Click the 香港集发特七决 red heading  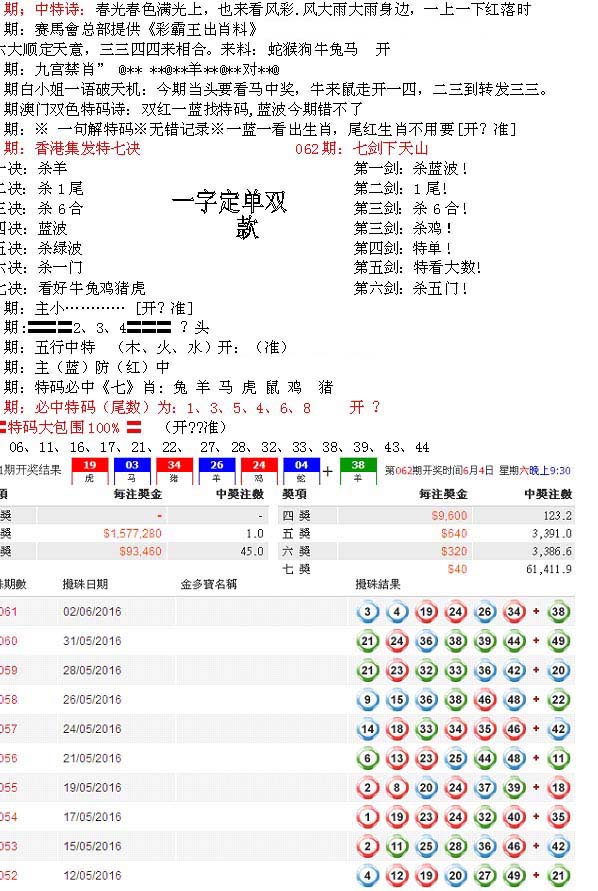pyautogui.click(x=88, y=149)
